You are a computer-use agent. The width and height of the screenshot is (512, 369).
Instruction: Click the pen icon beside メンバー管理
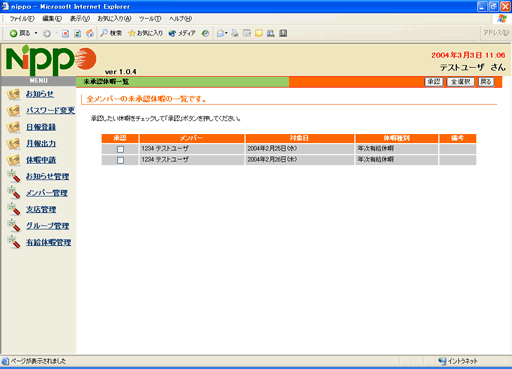click(x=14, y=193)
